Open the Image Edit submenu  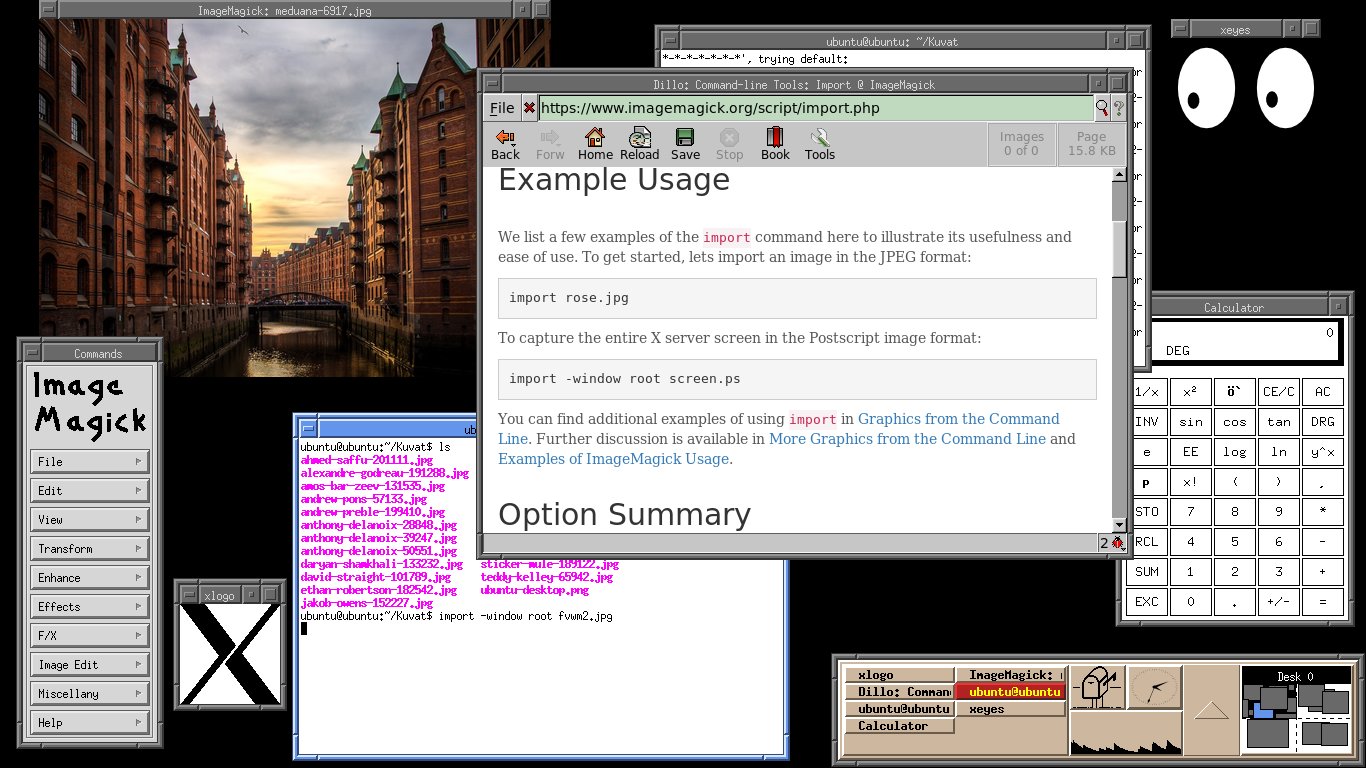tap(90, 664)
